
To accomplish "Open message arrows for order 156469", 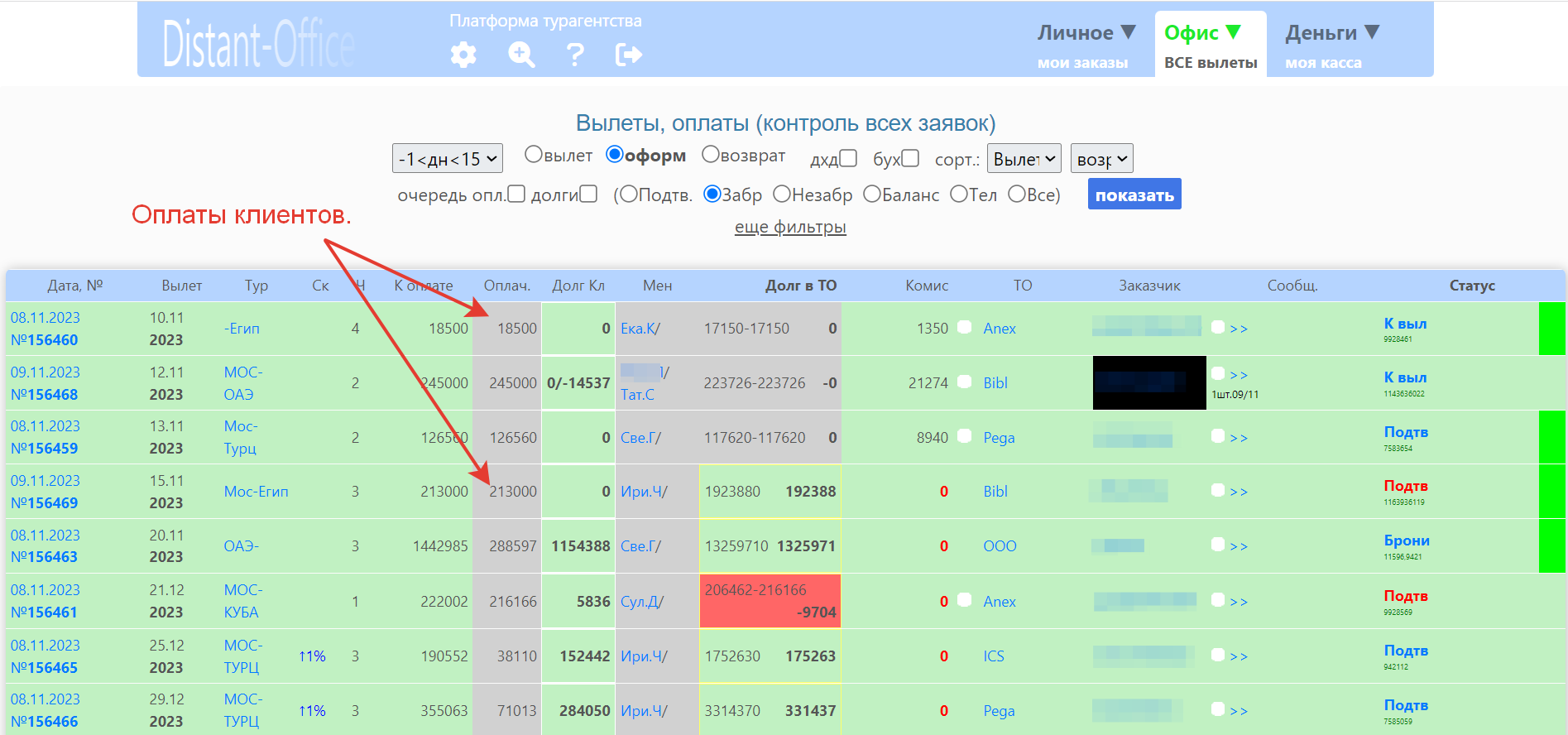I will pyautogui.click(x=1239, y=492).
